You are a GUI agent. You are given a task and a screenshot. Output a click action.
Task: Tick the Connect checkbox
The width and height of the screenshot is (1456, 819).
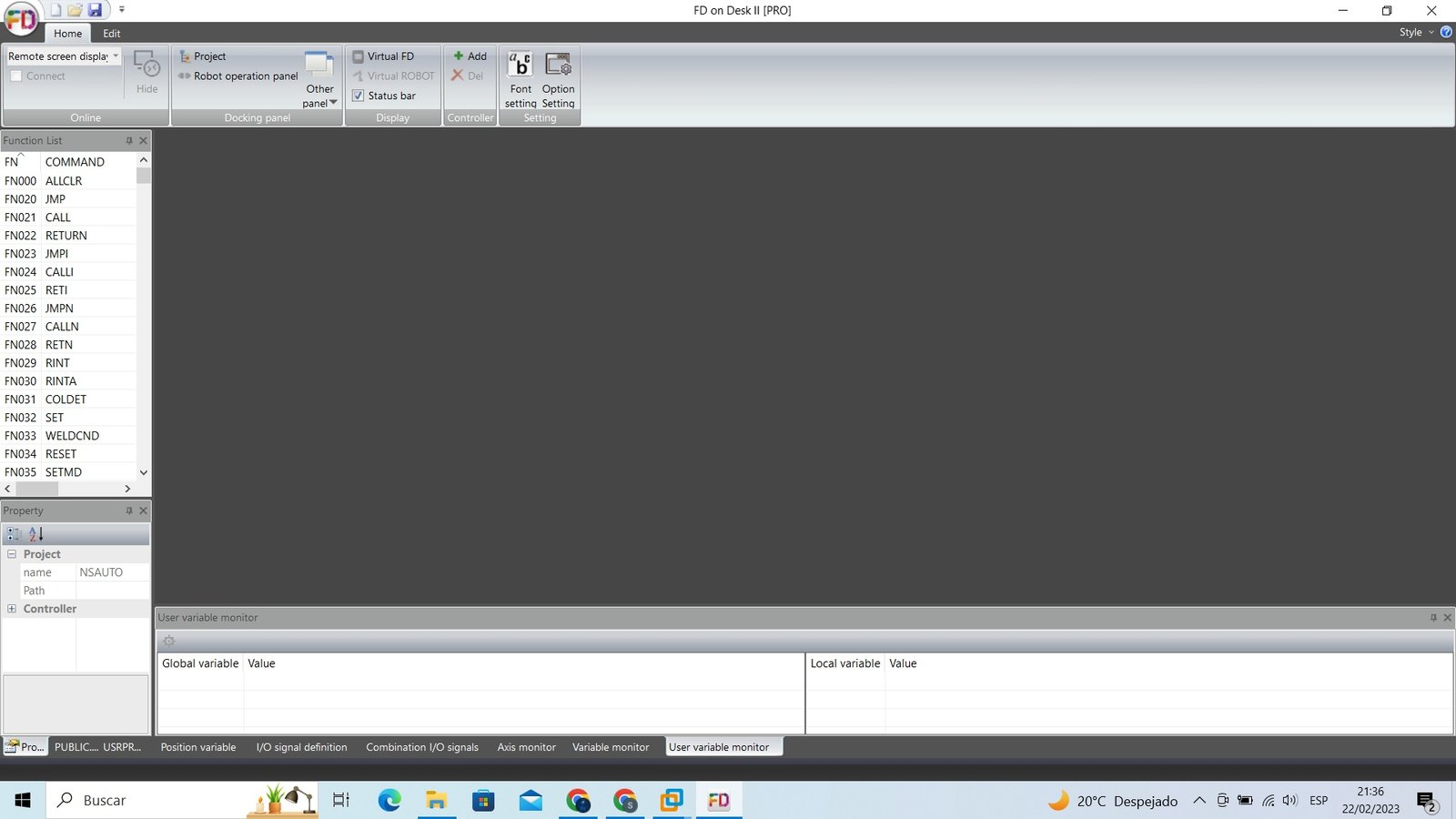pyautogui.click(x=16, y=76)
